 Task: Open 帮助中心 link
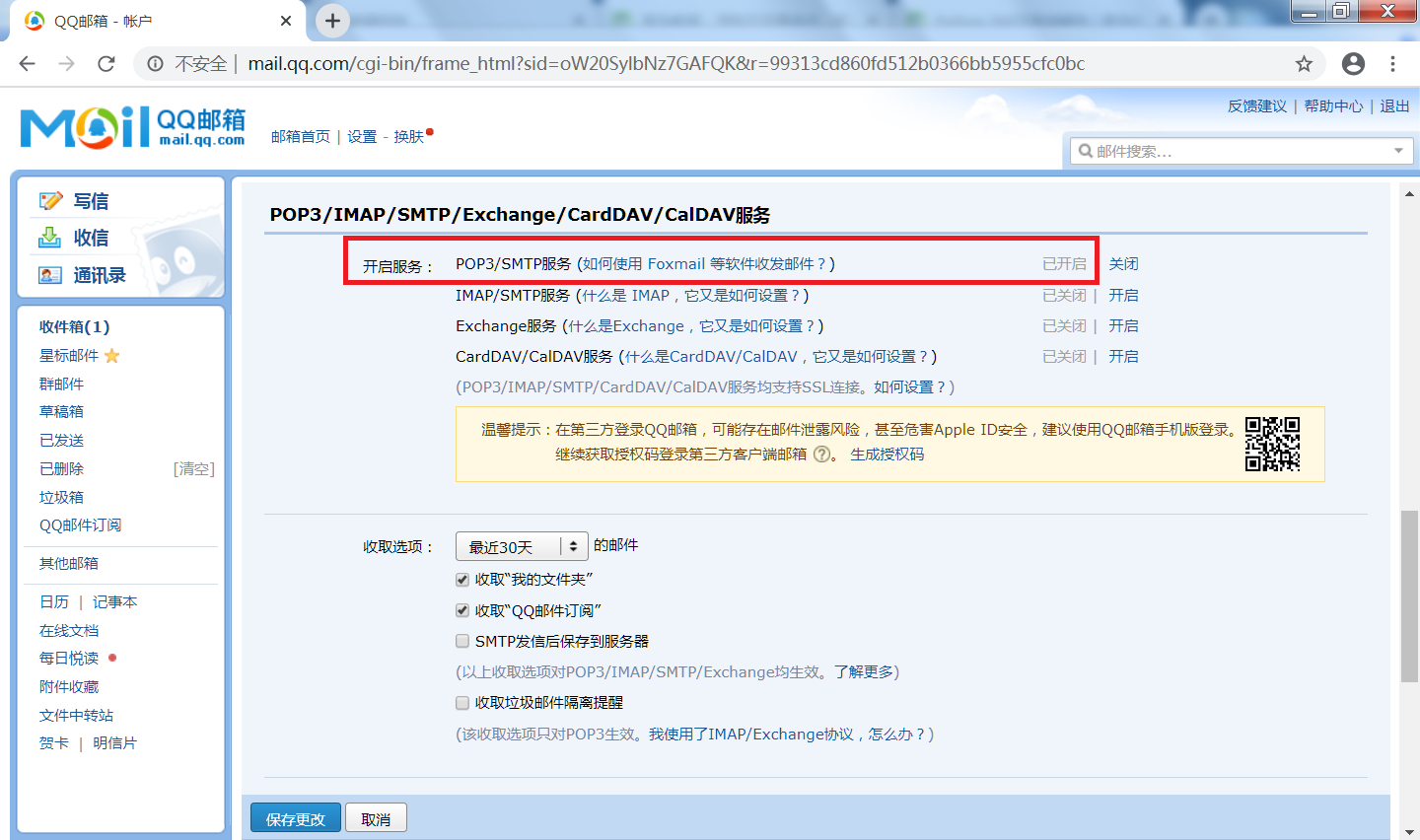pos(1333,105)
